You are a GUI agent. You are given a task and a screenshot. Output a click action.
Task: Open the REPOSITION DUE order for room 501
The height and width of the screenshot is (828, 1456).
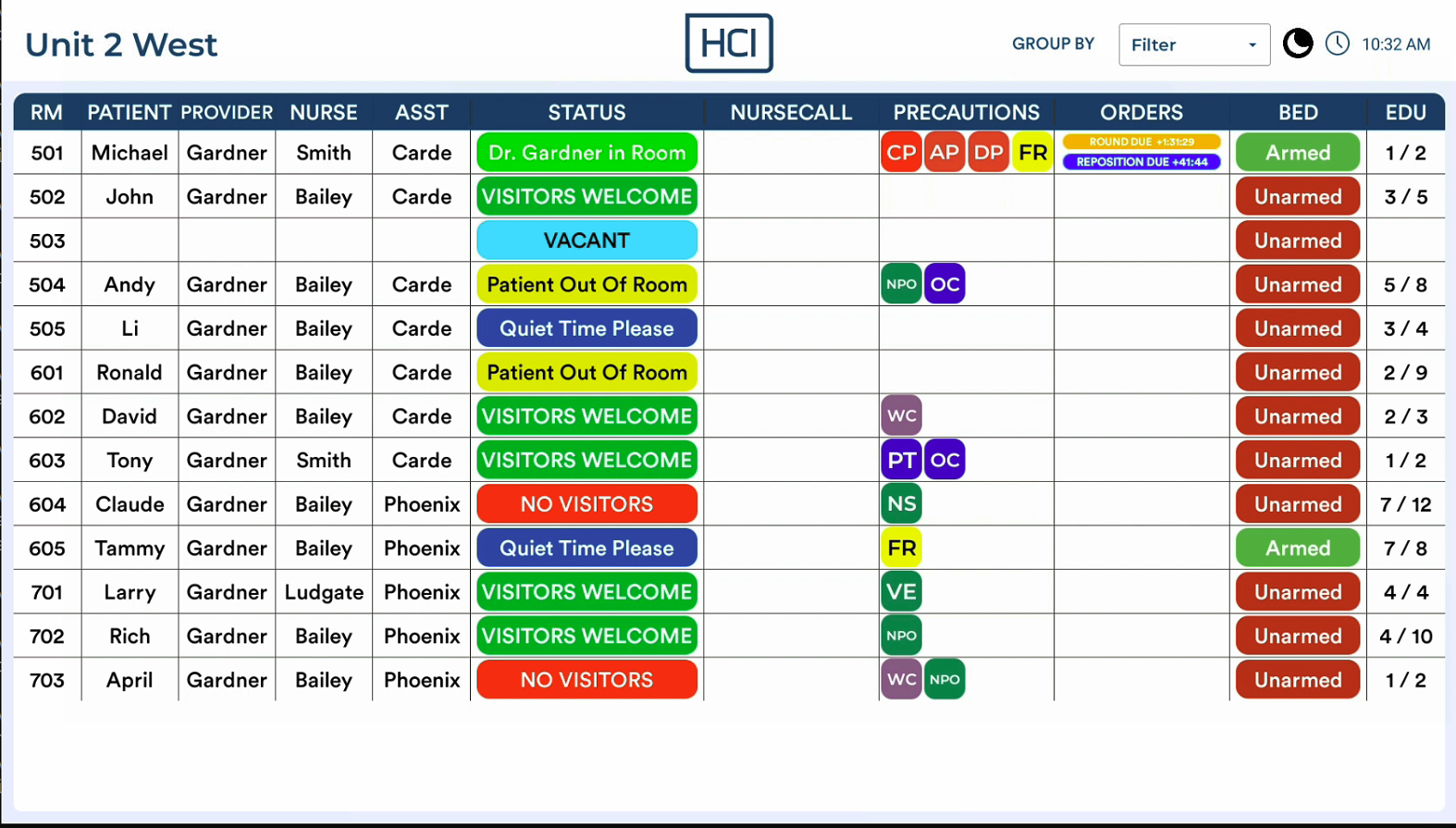point(1141,162)
